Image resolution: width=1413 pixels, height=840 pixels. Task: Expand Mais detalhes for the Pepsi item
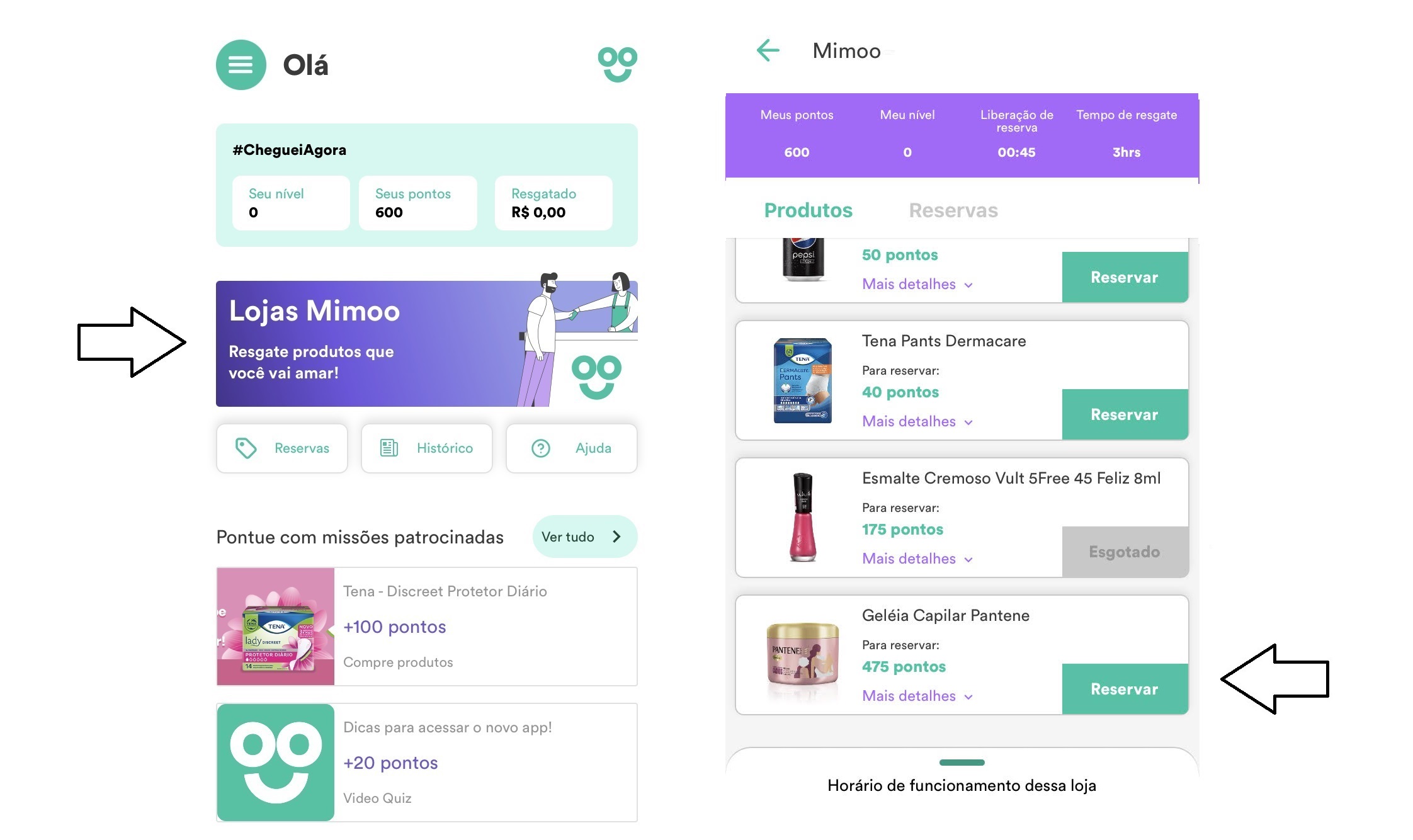tap(917, 284)
